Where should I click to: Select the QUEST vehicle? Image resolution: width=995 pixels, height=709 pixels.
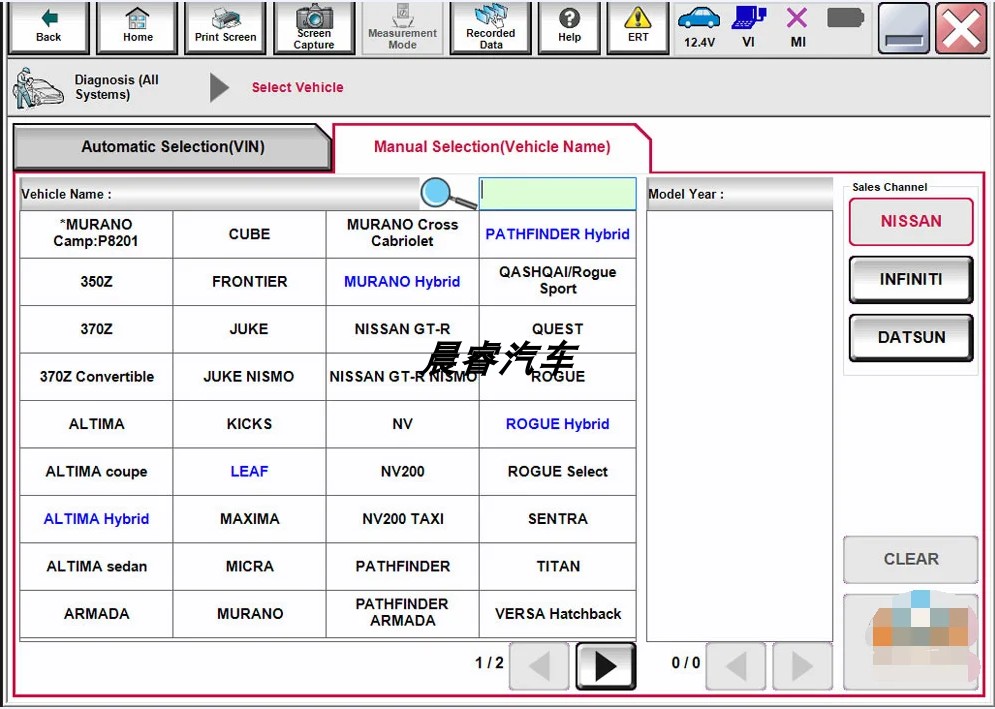pos(558,329)
